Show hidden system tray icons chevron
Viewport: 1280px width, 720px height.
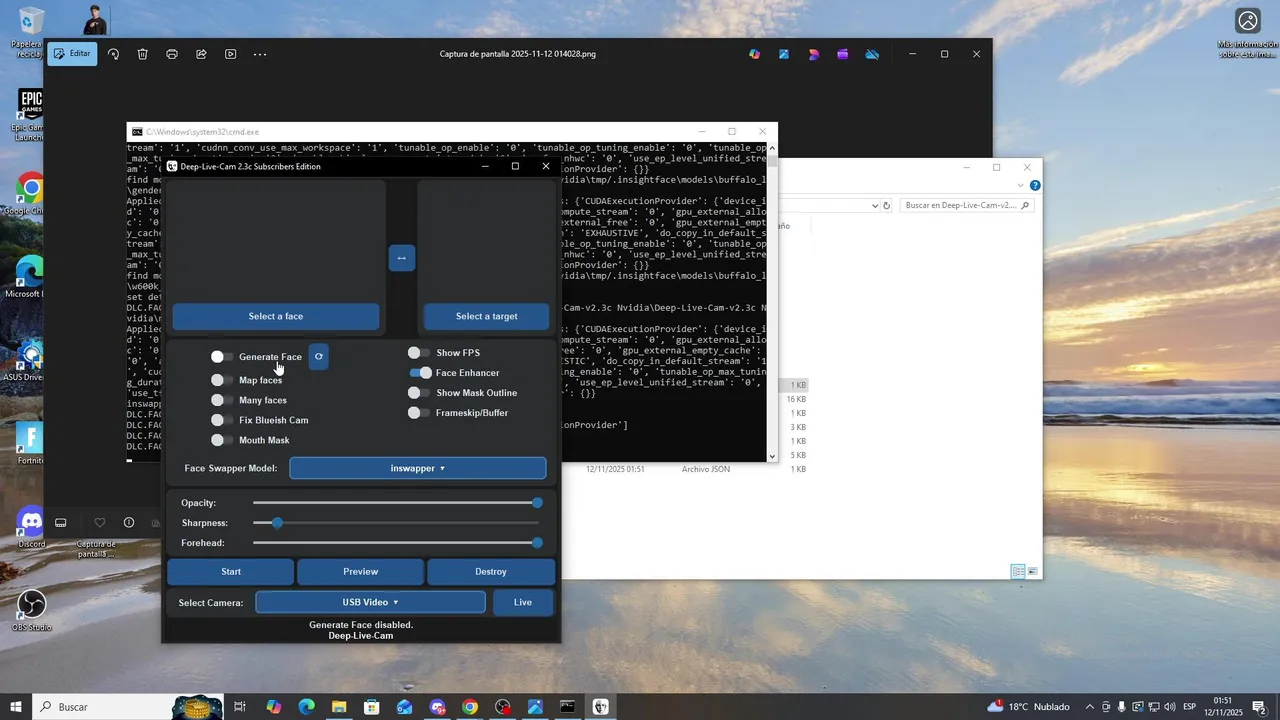pyautogui.click(x=1090, y=707)
